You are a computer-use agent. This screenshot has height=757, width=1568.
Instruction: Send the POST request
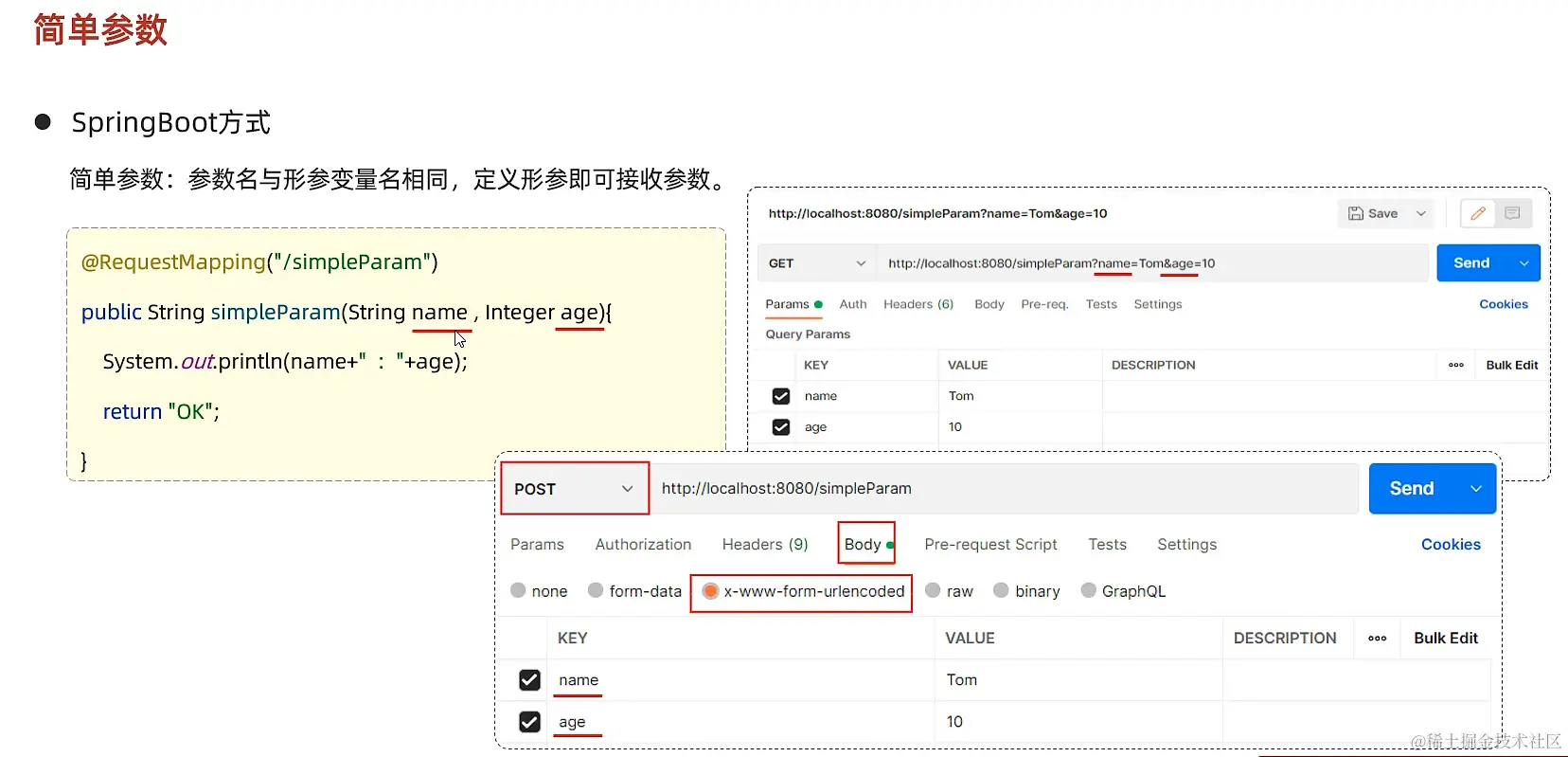pyautogui.click(x=1412, y=489)
